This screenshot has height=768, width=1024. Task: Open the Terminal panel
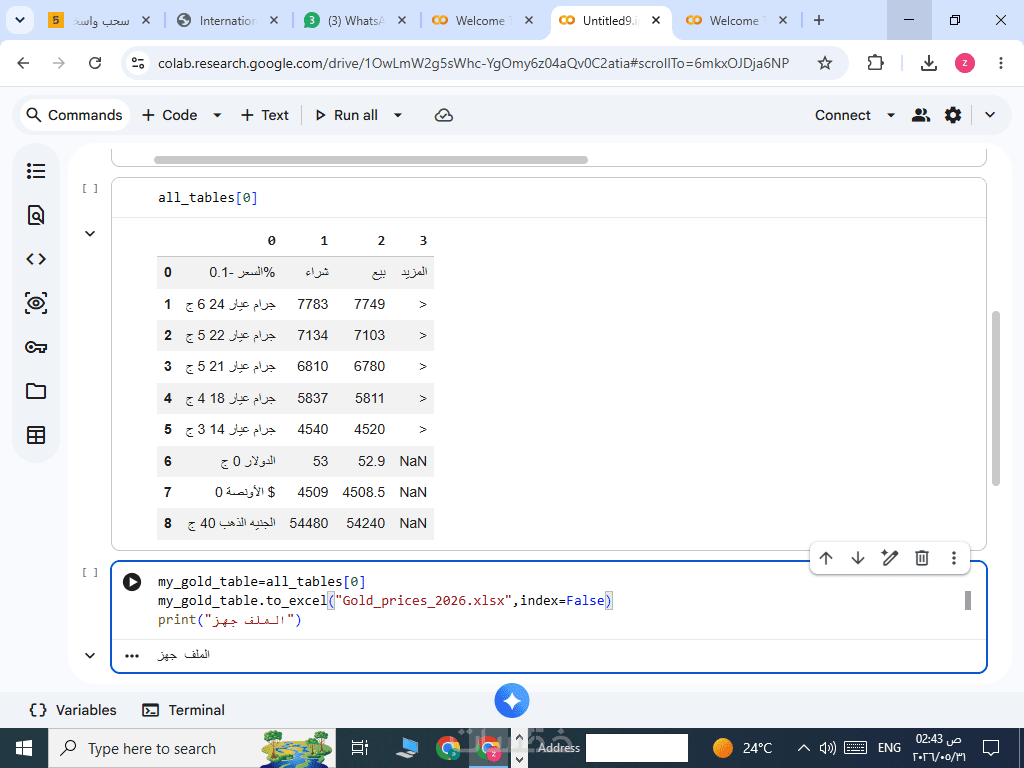(x=184, y=711)
